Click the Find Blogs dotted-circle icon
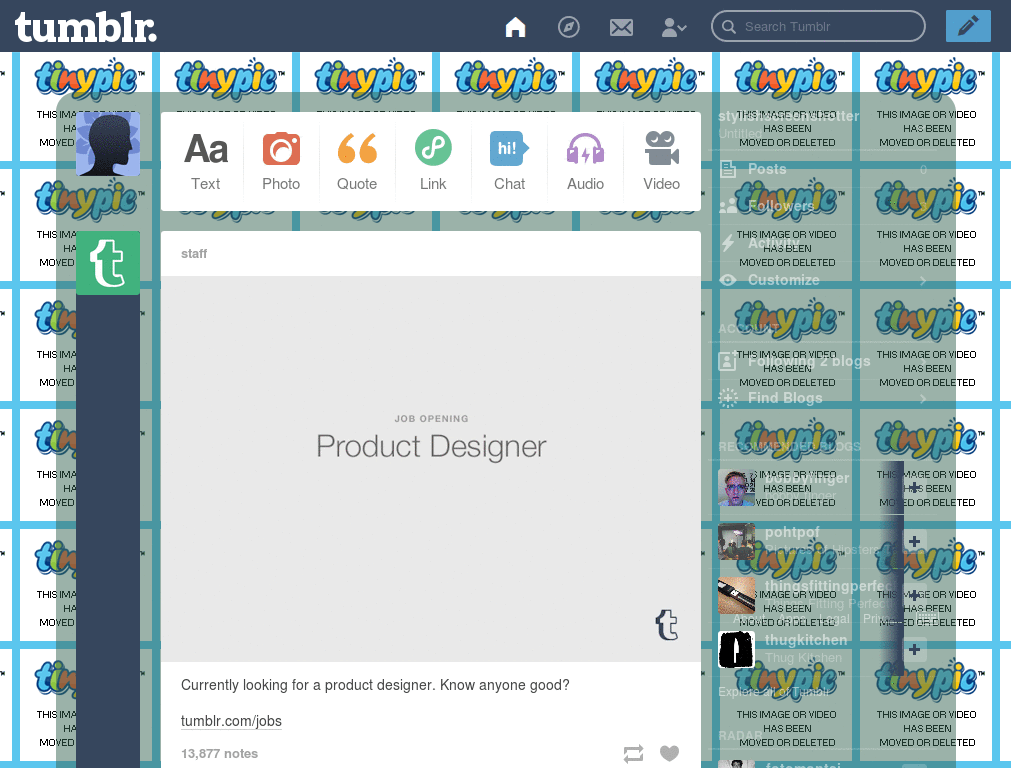The image size is (1024, 768). click(728, 398)
